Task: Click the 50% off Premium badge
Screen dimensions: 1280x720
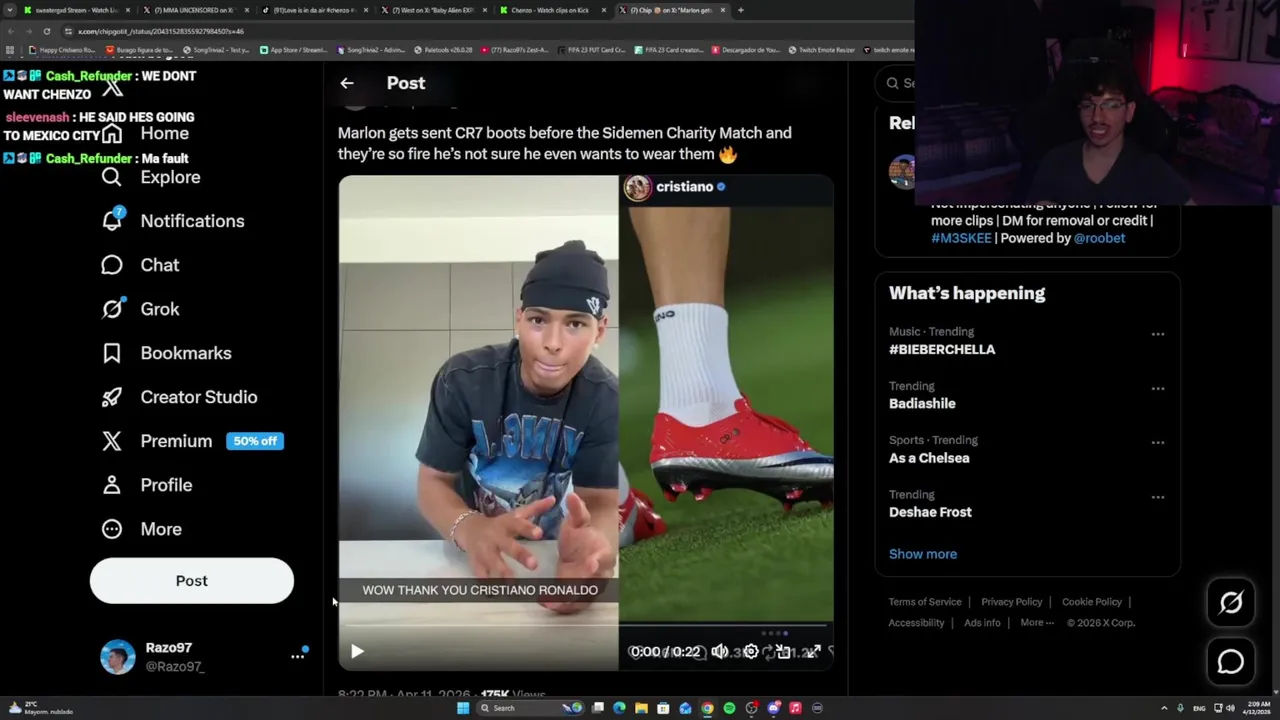Action: pyautogui.click(x=255, y=441)
